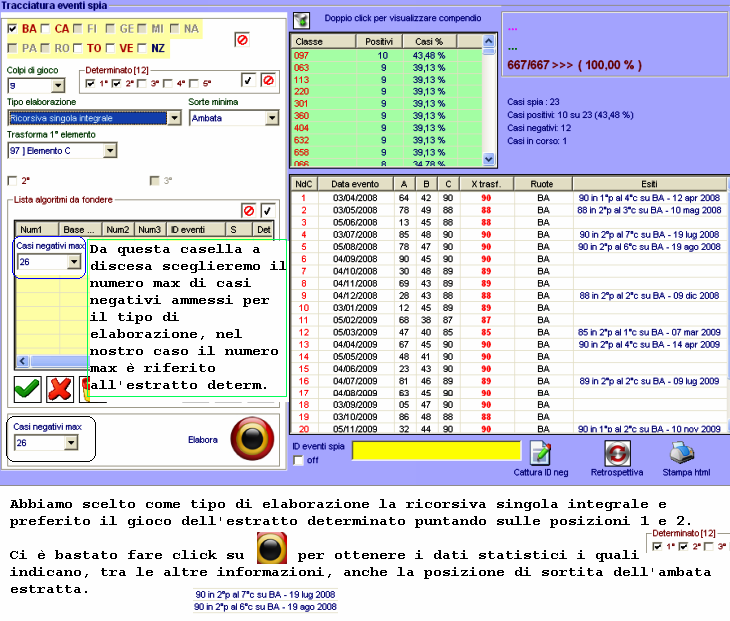This screenshot has width=730, height=621.
Task: Enable Determinato 5ª position checkbox
Action: [195, 83]
